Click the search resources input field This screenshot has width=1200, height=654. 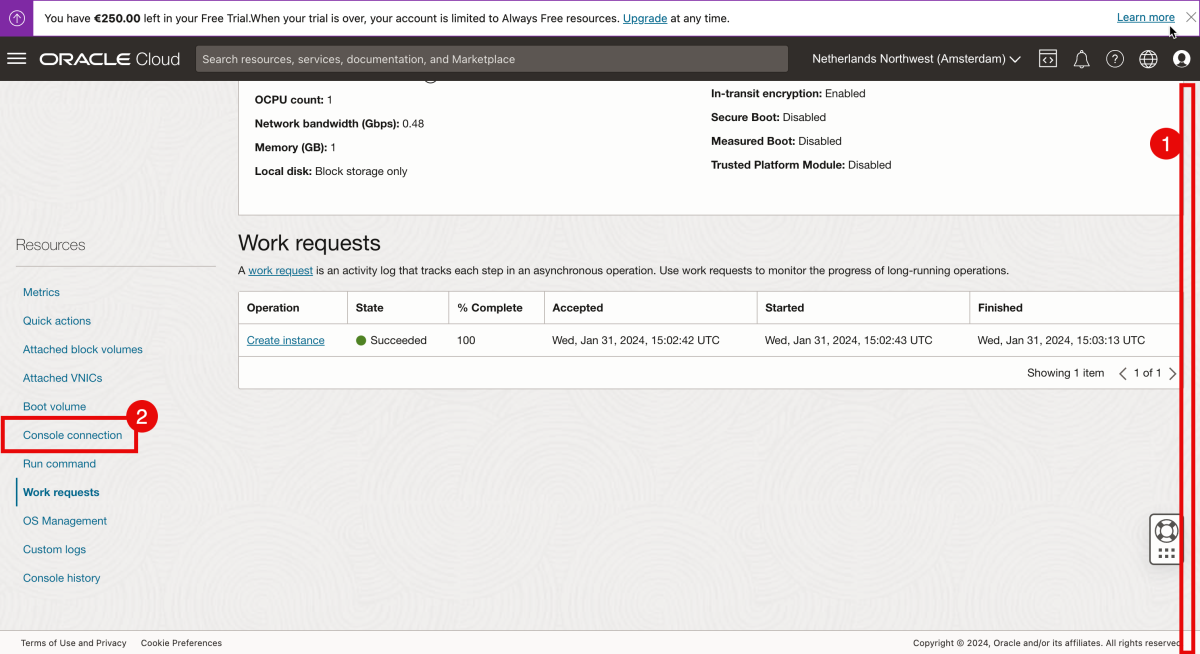pos(490,58)
